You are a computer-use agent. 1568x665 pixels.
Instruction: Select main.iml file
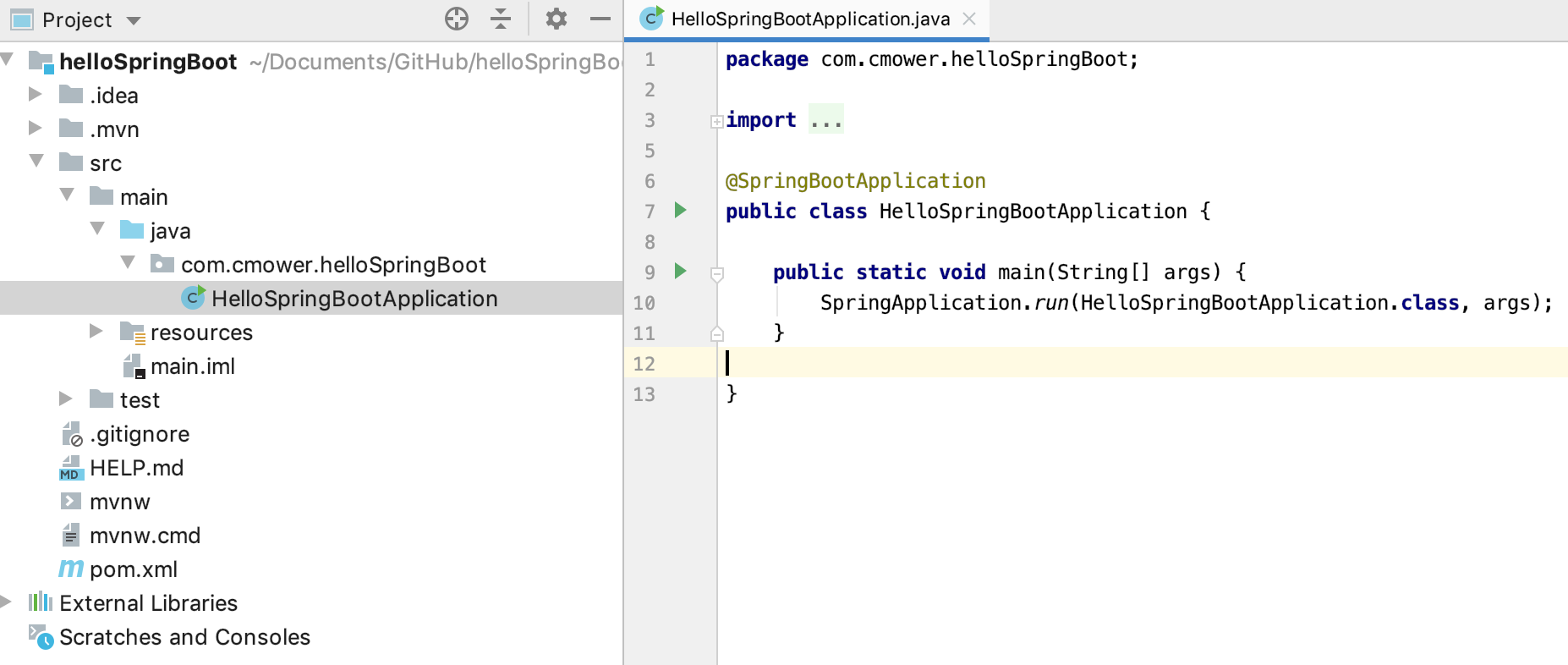(193, 366)
